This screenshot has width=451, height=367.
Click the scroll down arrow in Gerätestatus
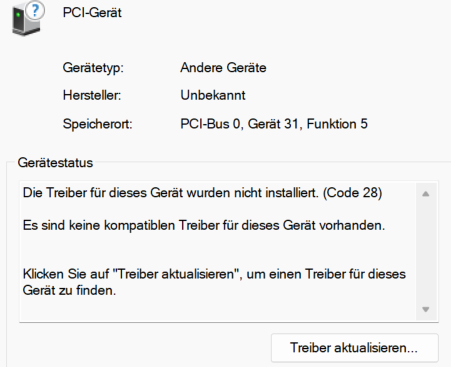pos(426,309)
